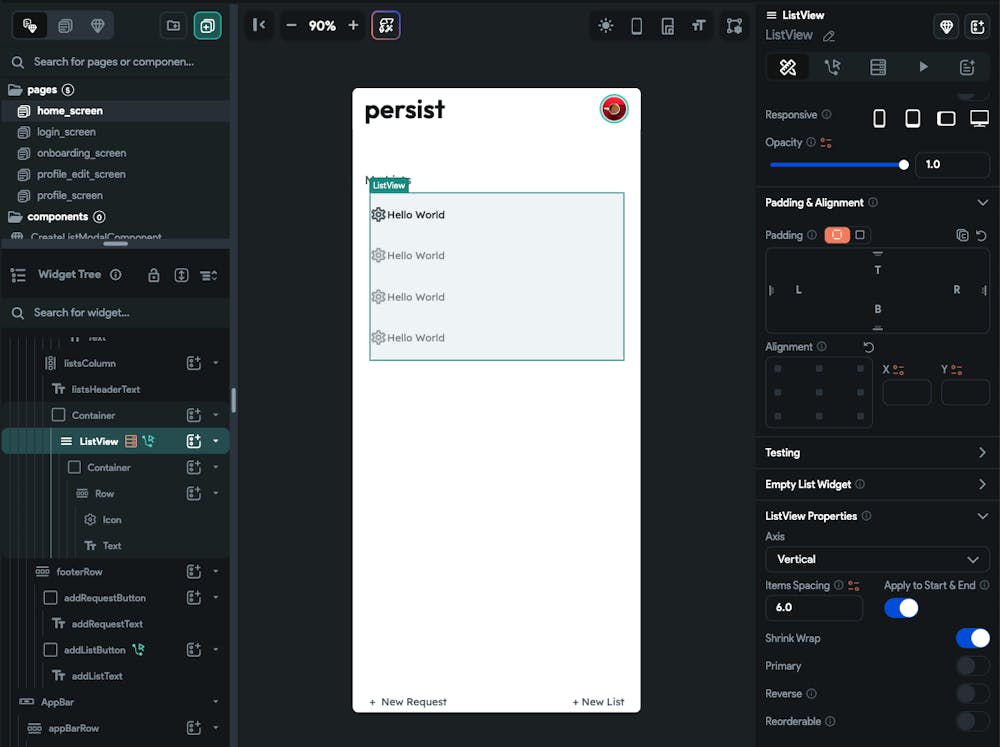Zoom out the canvas with minus
Viewport: 1000px width, 747px height.
(291, 26)
